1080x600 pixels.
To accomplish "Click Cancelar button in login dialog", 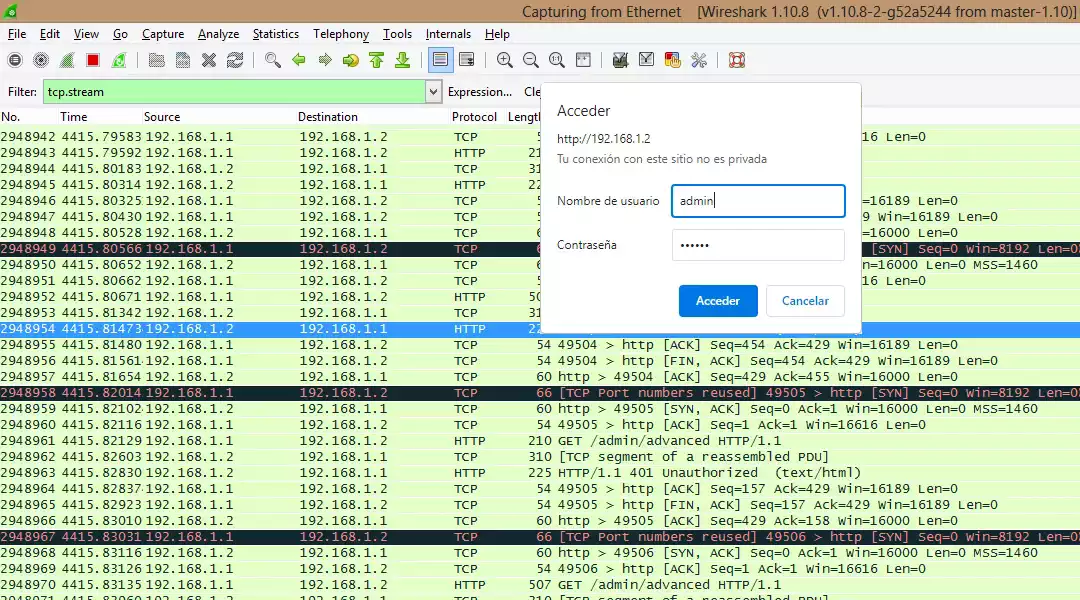I will coord(805,301).
